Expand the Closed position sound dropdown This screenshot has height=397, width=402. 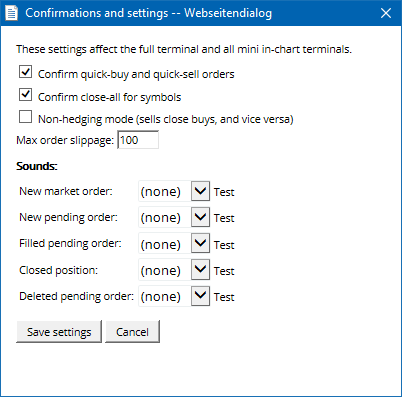pos(174,270)
